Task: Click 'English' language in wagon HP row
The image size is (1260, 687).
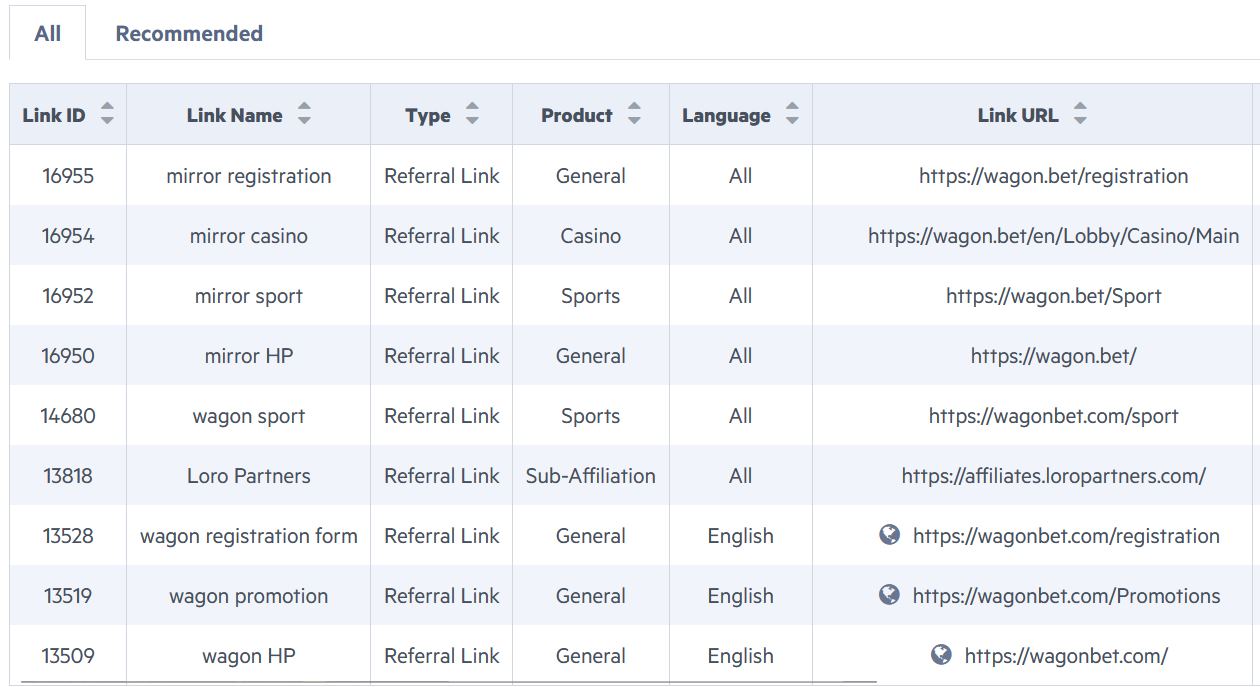Action: coord(741,656)
